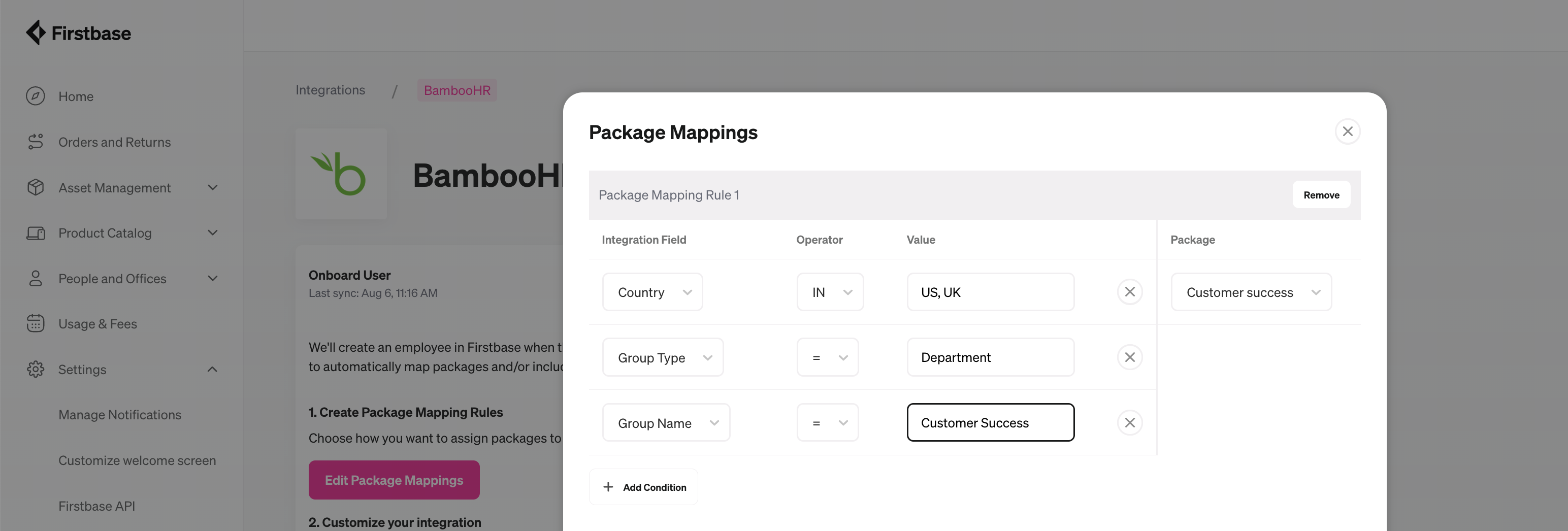Close the Package Mappings dialog
This screenshot has width=1568, height=531.
(1348, 131)
